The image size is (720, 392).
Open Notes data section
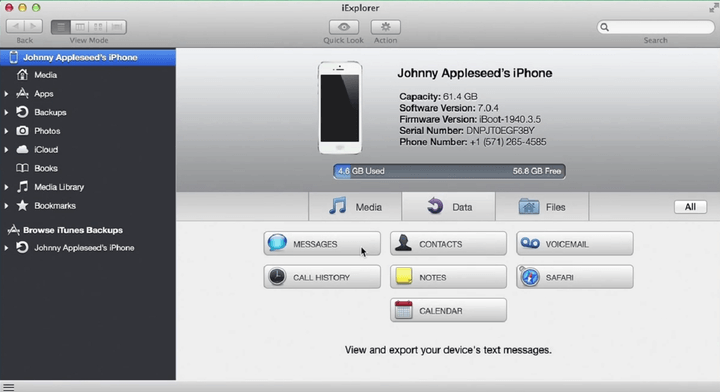pyautogui.click(x=448, y=277)
